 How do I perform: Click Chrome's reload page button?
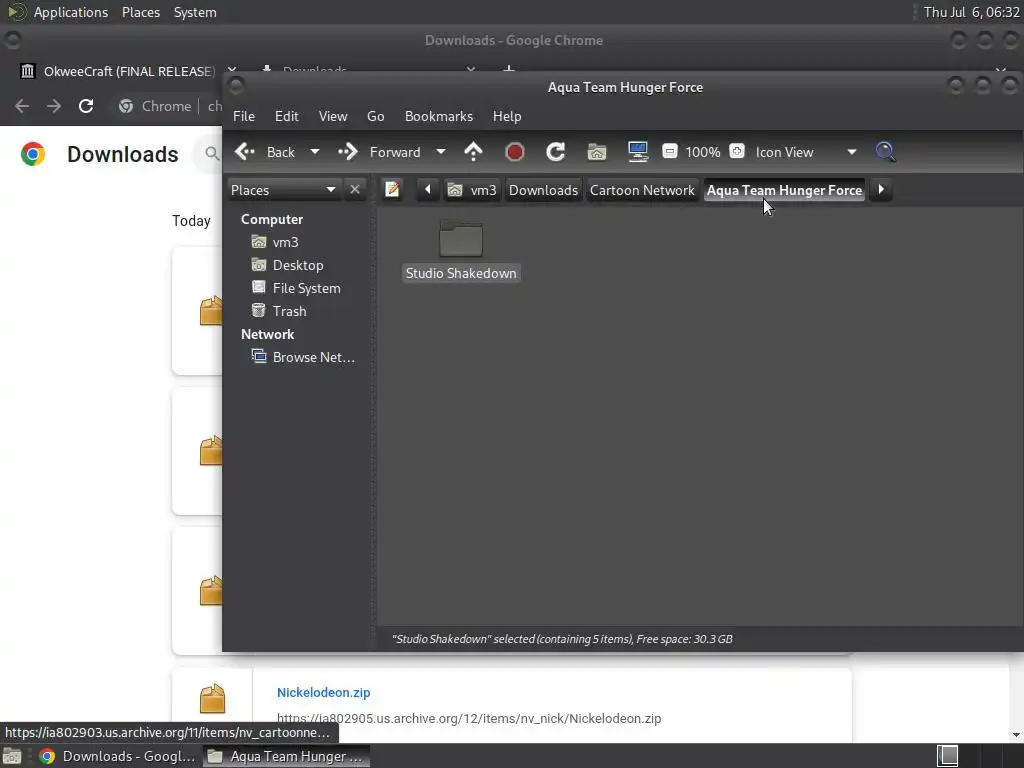(86, 106)
